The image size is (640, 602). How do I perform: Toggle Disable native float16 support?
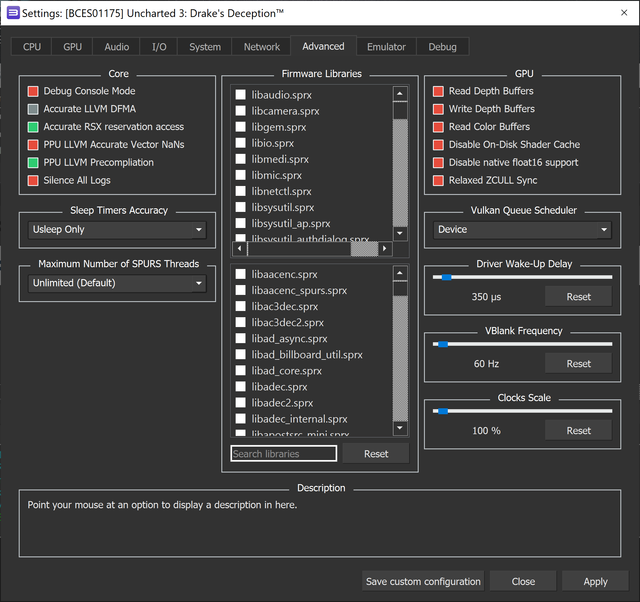438,163
